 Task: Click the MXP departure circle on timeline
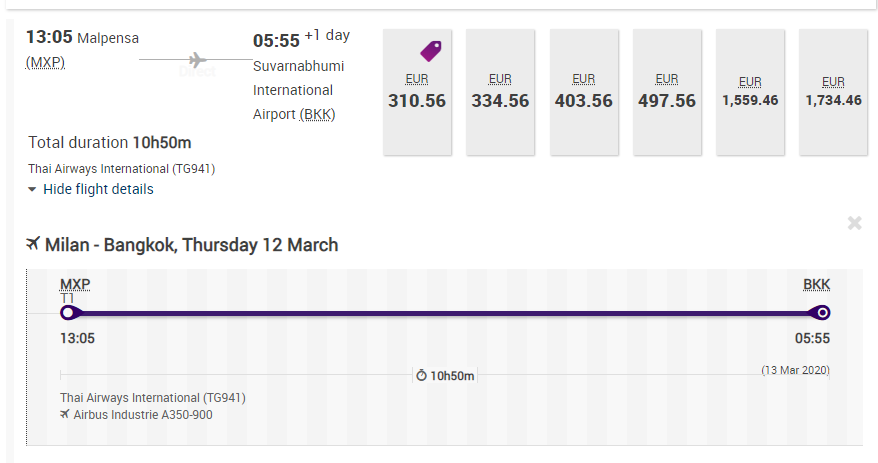tap(68, 313)
